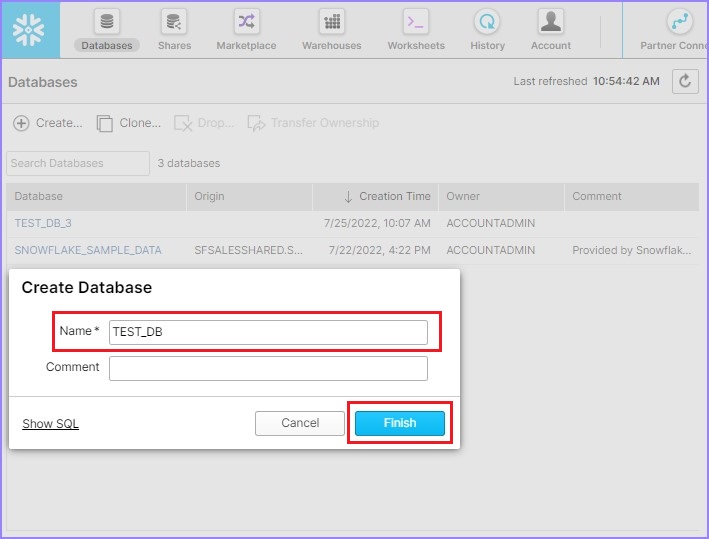Click Finish to create the database
This screenshot has height=539, width=709.
click(400, 423)
